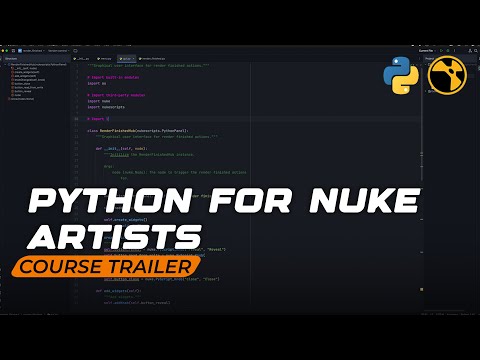Switch to the __init__.py editor tab
Screen dimensions: 480x360
pos(81,59)
